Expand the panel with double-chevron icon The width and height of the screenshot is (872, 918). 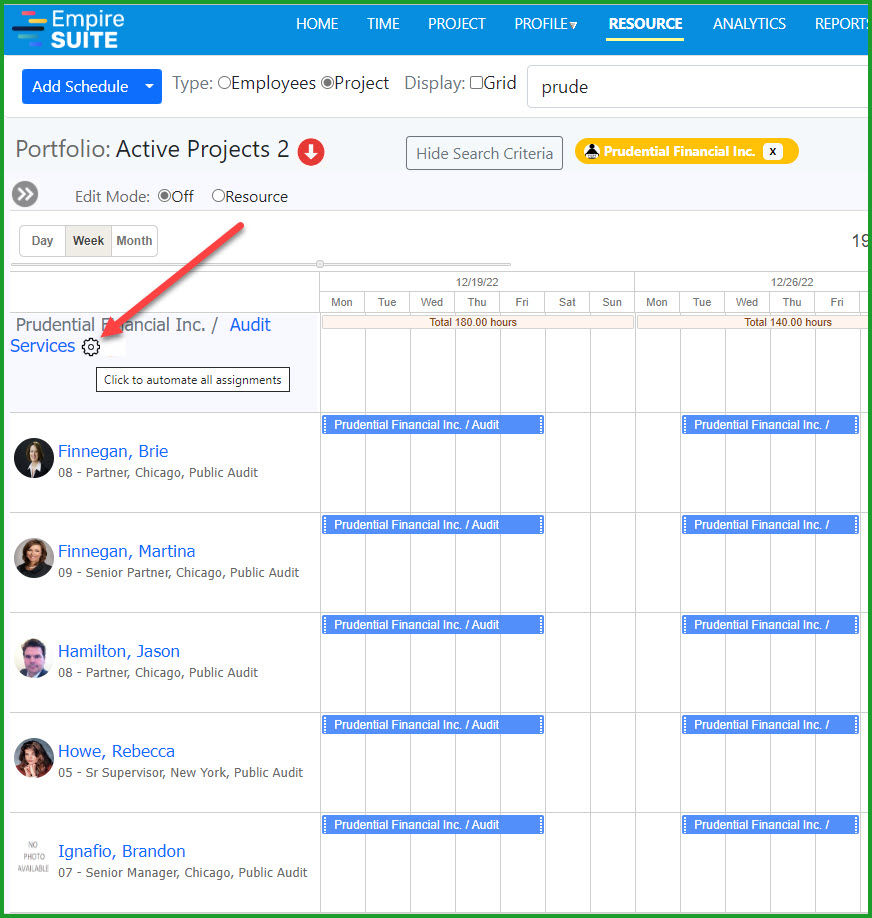pyautogui.click(x=25, y=194)
